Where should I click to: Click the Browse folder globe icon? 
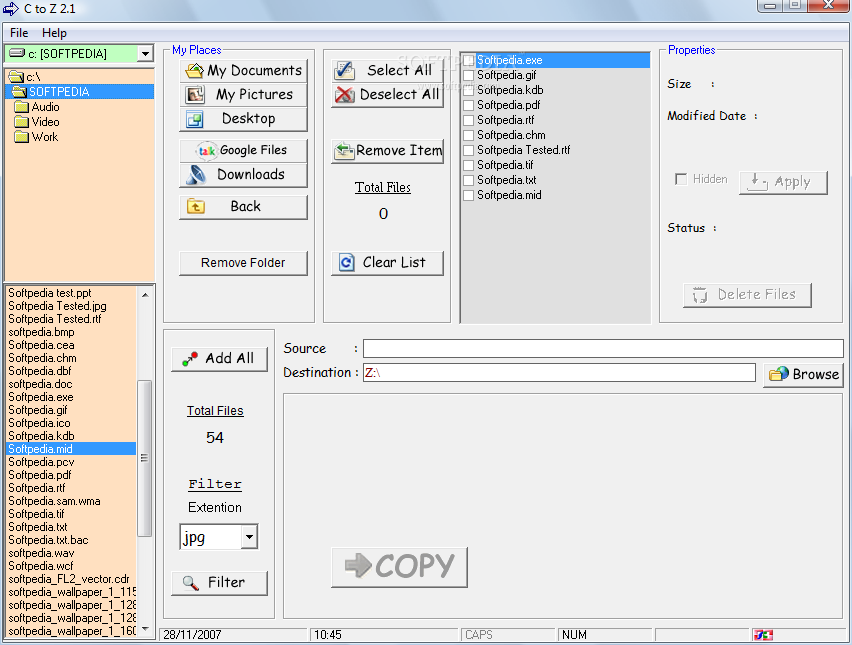tap(779, 374)
